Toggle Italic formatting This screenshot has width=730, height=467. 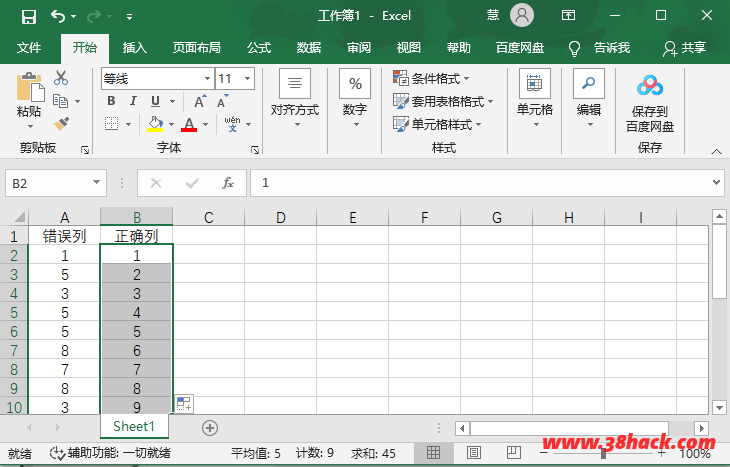coord(133,101)
